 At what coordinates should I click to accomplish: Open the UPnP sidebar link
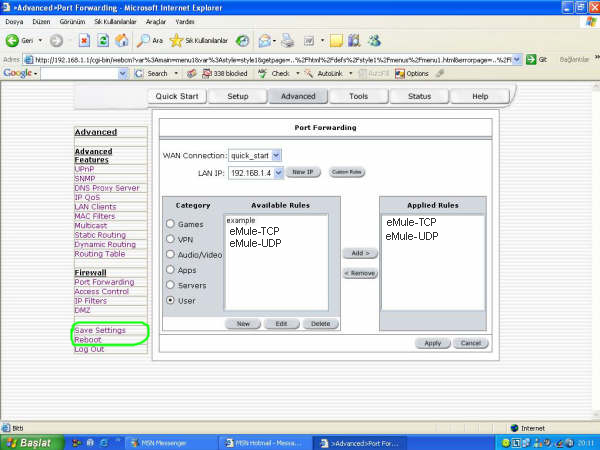[84, 169]
